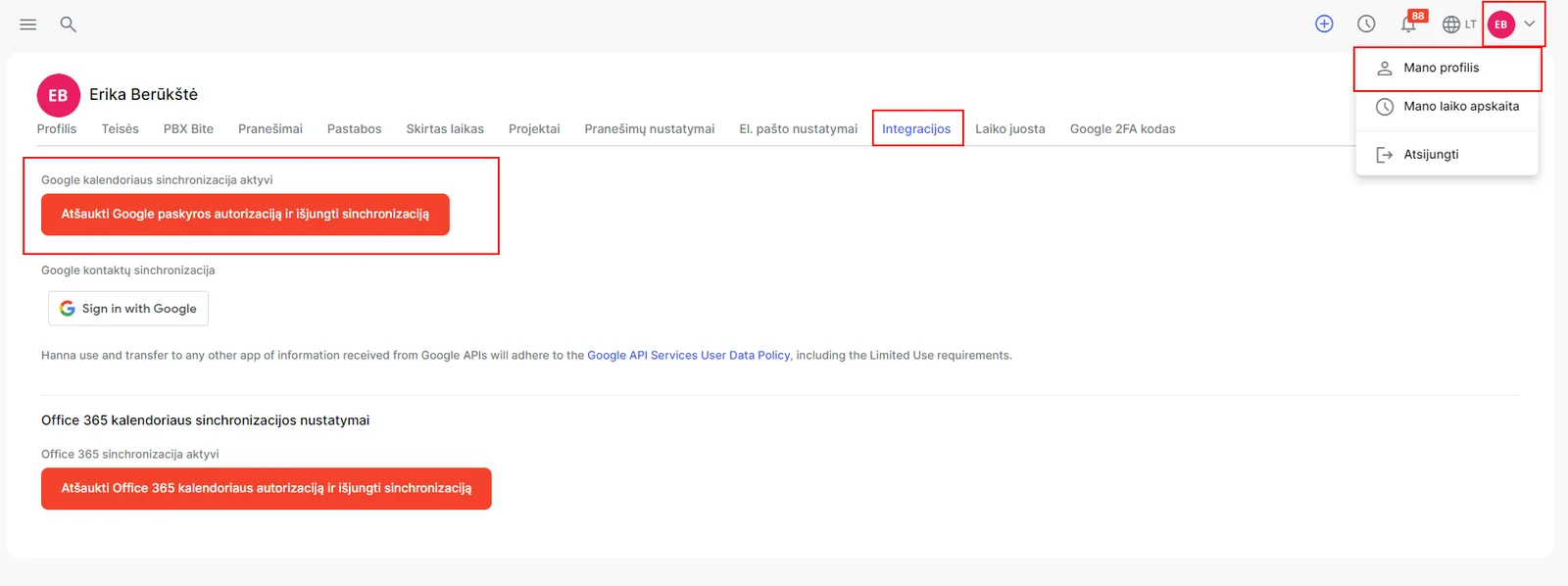The width and height of the screenshot is (1568, 586).
Task: Collapse user menu with chevron arrow
Action: pyautogui.click(x=1530, y=24)
